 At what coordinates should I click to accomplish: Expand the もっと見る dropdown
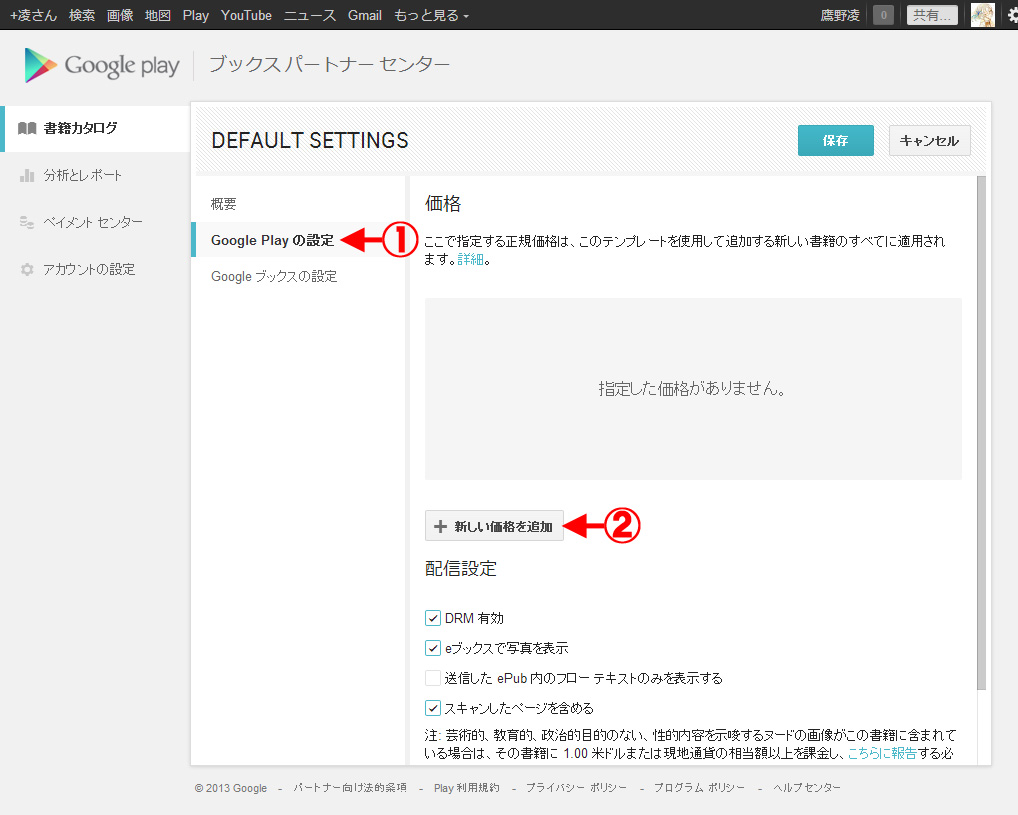[x=431, y=15]
